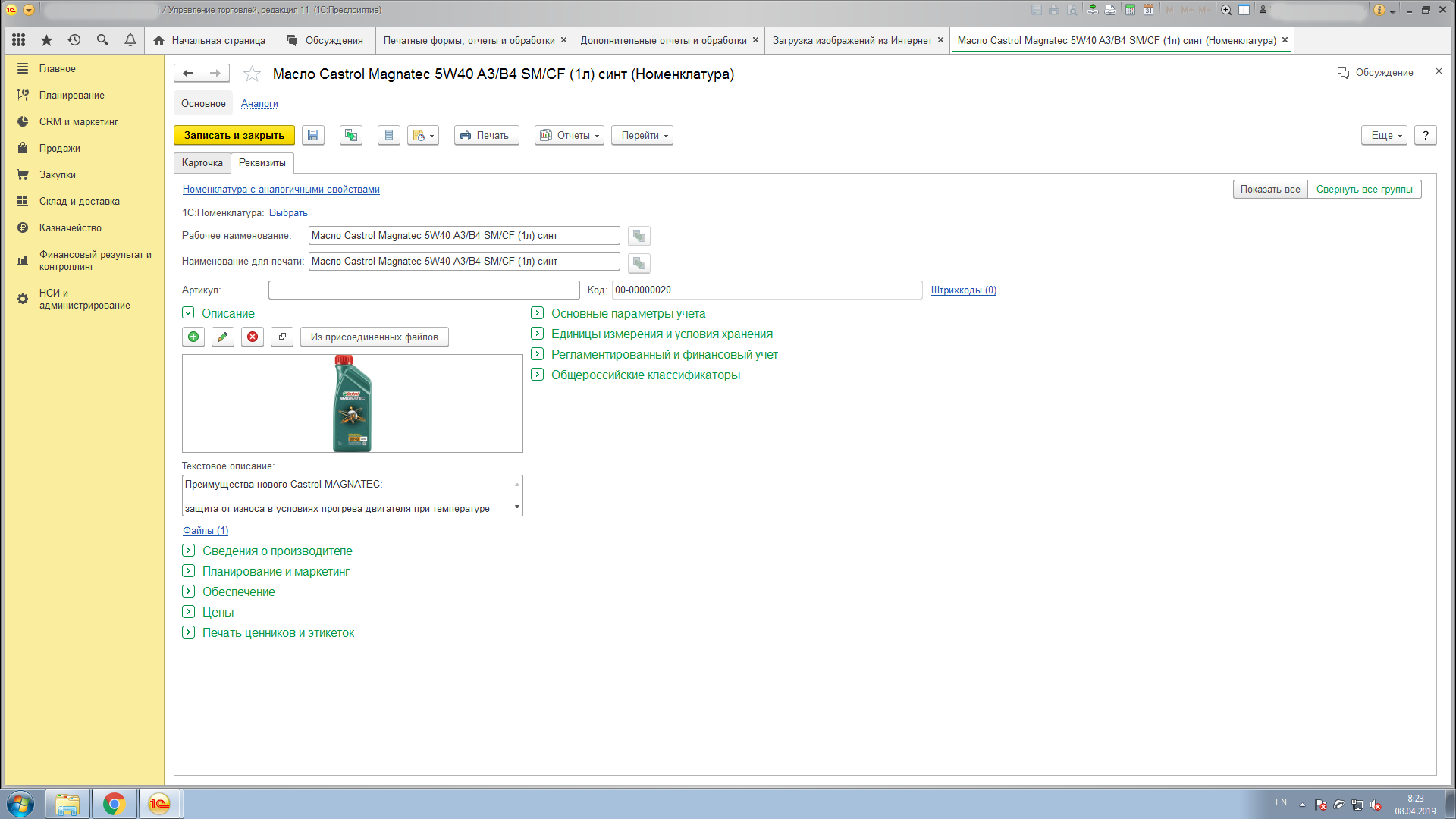Click the document list icon in toolbar
This screenshot has width=1456, height=819.
pyautogui.click(x=389, y=135)
